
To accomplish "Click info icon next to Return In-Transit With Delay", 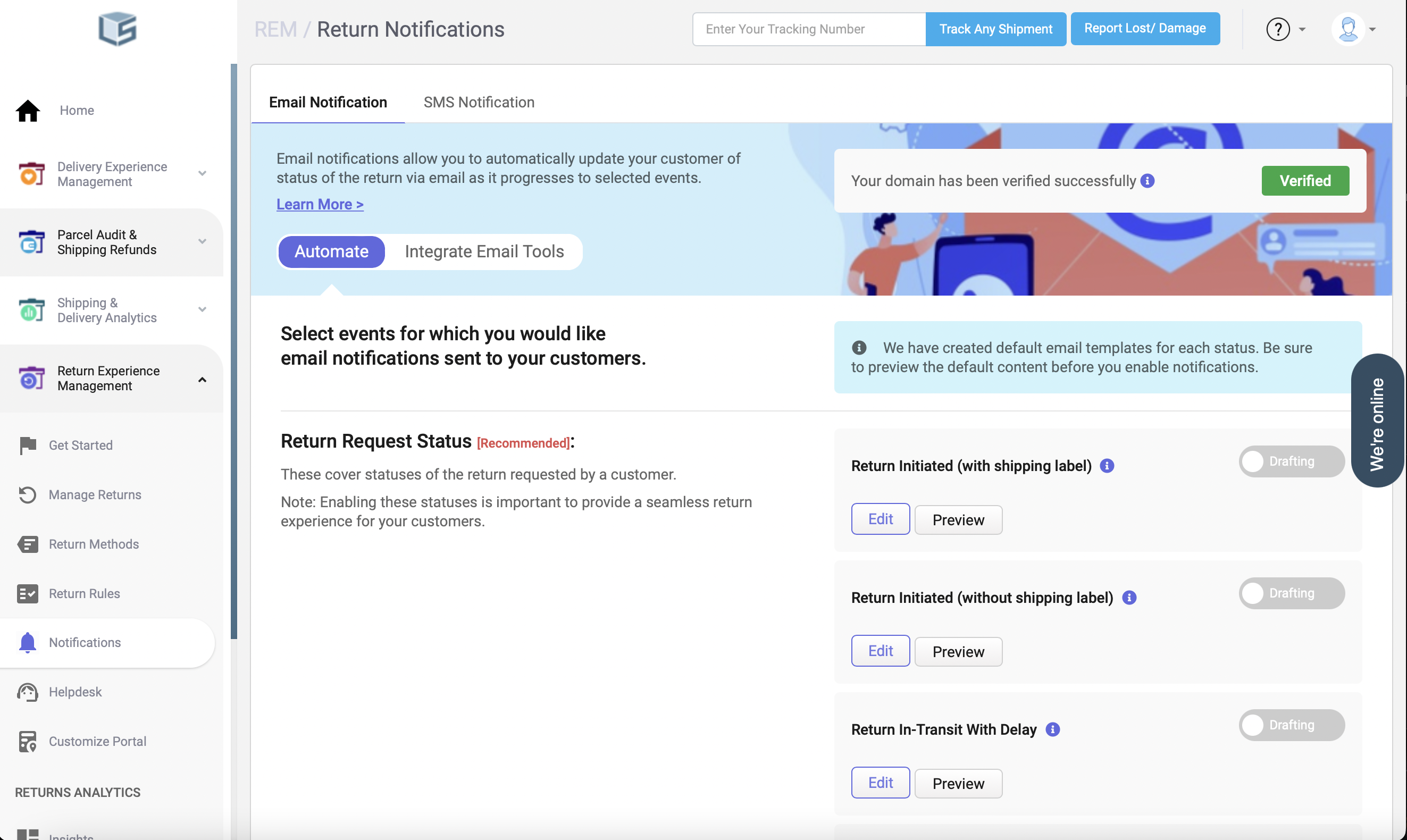I will (x=1052, y=729).
